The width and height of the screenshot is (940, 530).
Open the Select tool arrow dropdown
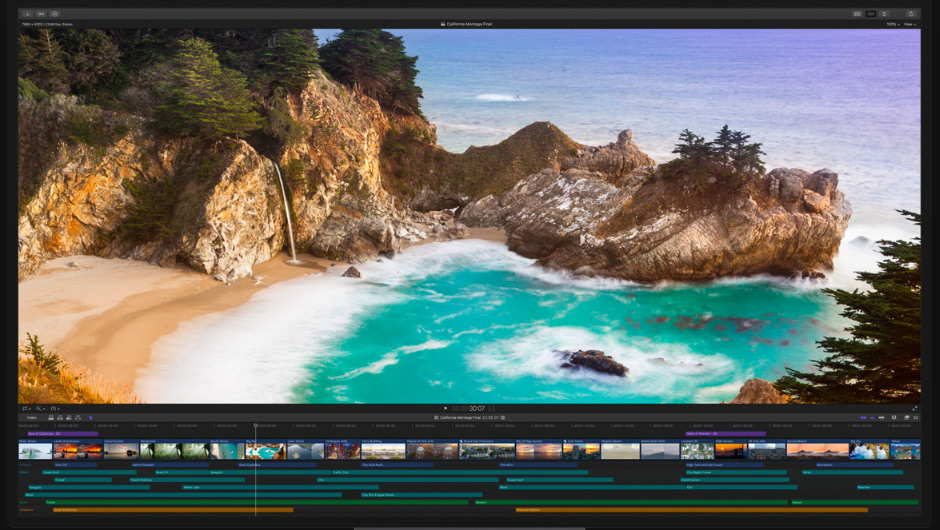[x=91, y=417]
